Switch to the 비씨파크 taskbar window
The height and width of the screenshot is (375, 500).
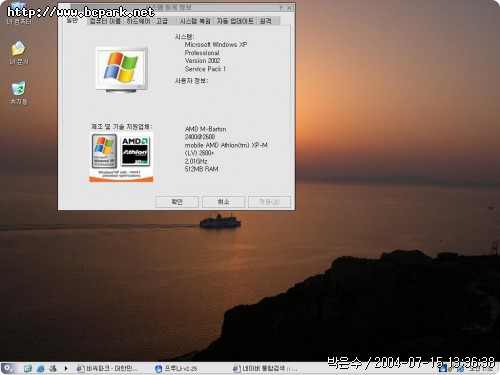(x=107, y=368)
